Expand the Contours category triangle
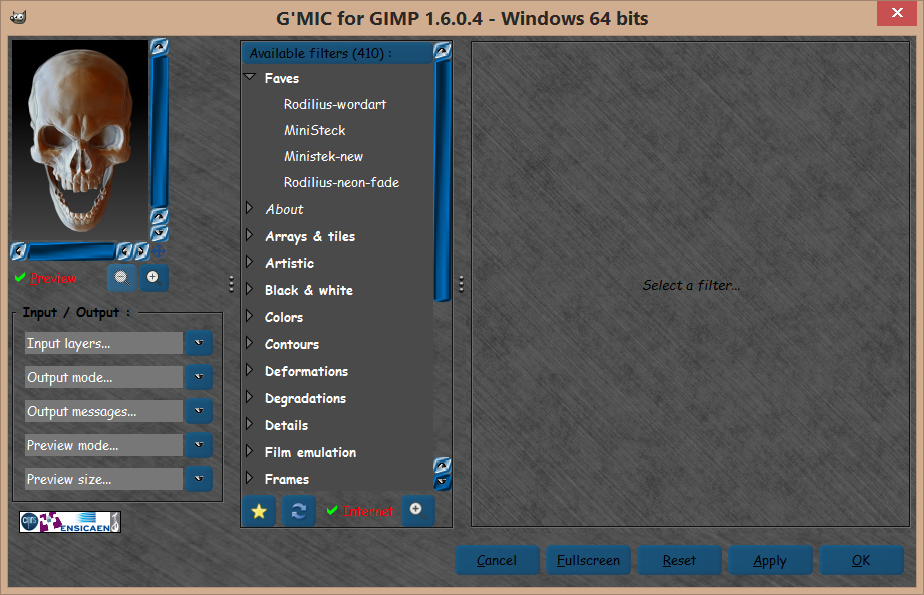The height and width of the screenshot is (595, 924). (250, 343)
